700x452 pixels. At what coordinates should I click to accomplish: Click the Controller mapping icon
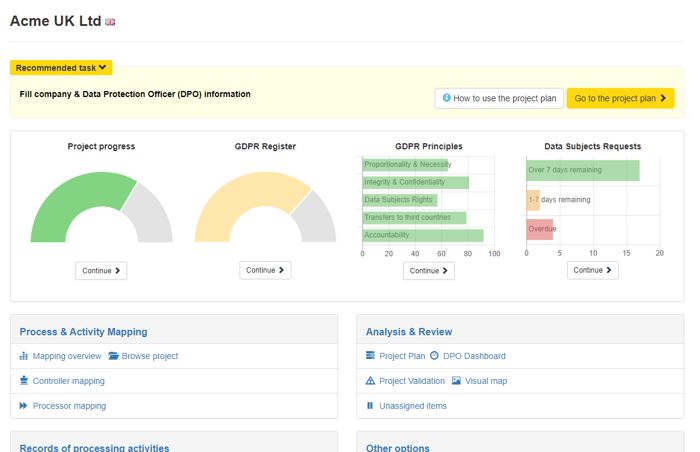[24, 381]
